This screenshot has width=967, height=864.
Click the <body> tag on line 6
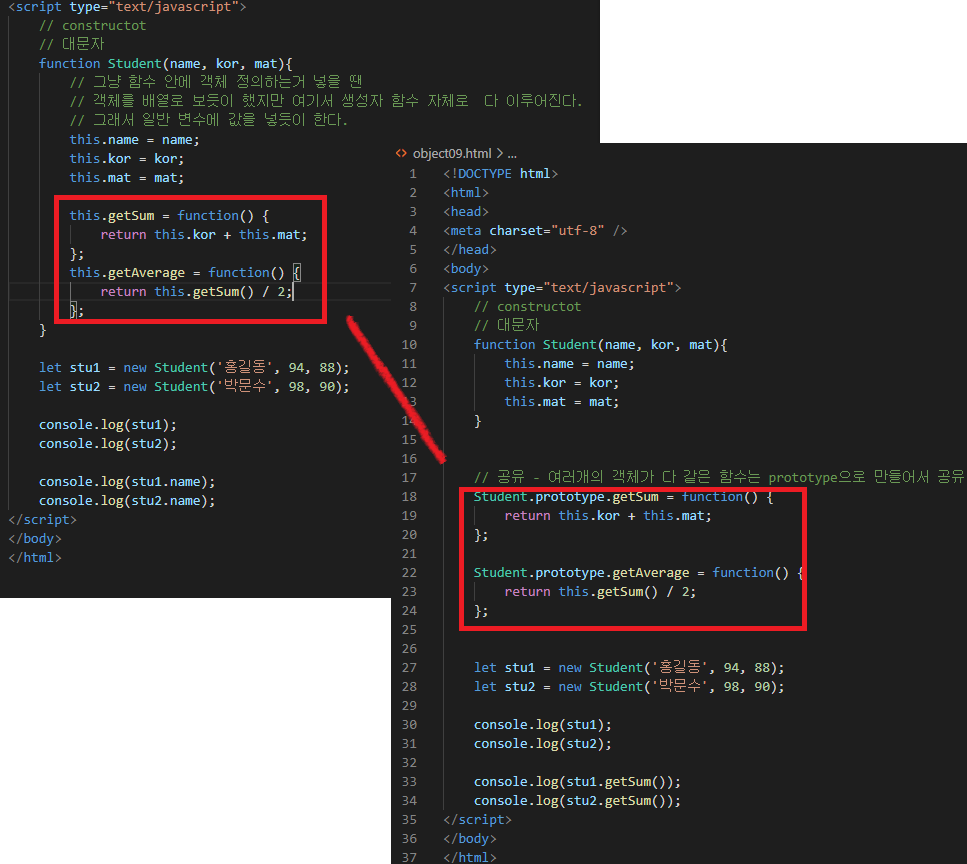coord(466,269)
